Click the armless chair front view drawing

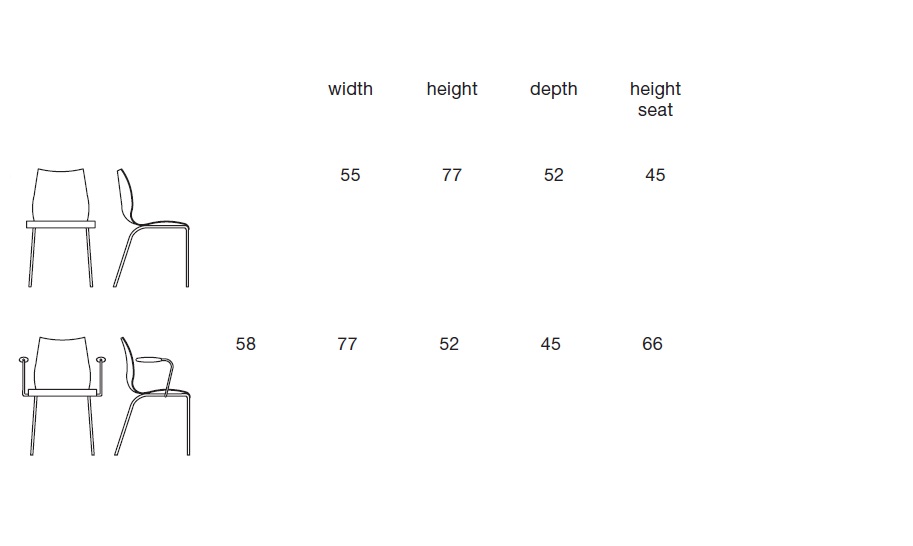click(x=61, y=228)
